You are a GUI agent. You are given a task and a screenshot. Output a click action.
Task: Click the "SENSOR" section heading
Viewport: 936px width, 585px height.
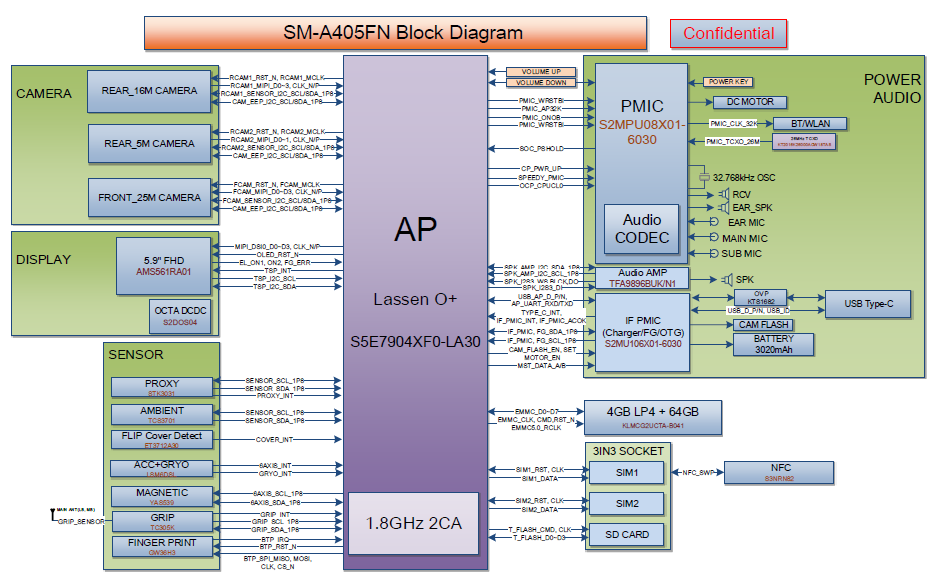click(136, 355)
